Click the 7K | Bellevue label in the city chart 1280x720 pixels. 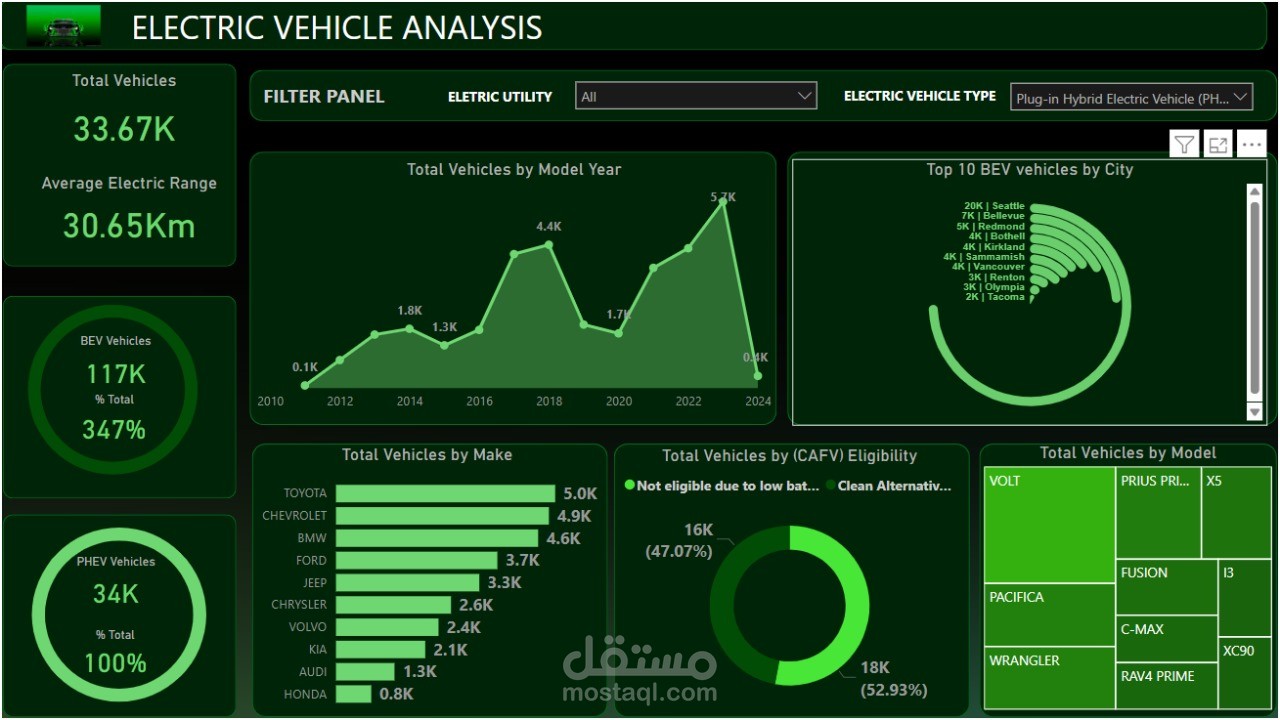tap(993, 216)
